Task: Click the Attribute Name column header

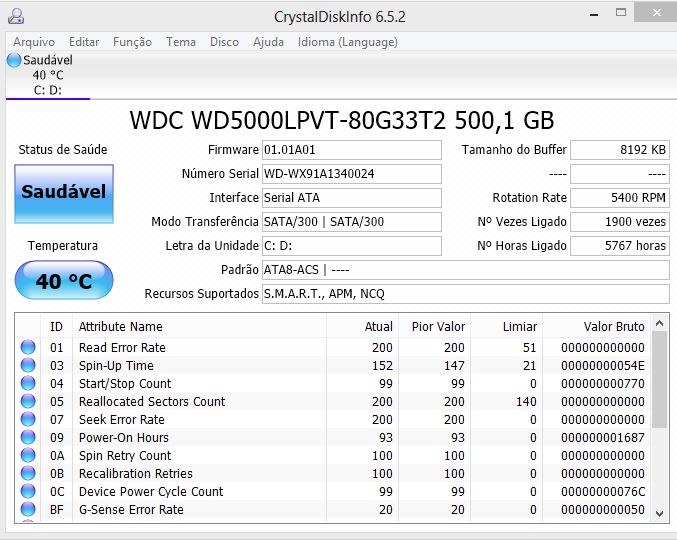Action: click(199, 326)
